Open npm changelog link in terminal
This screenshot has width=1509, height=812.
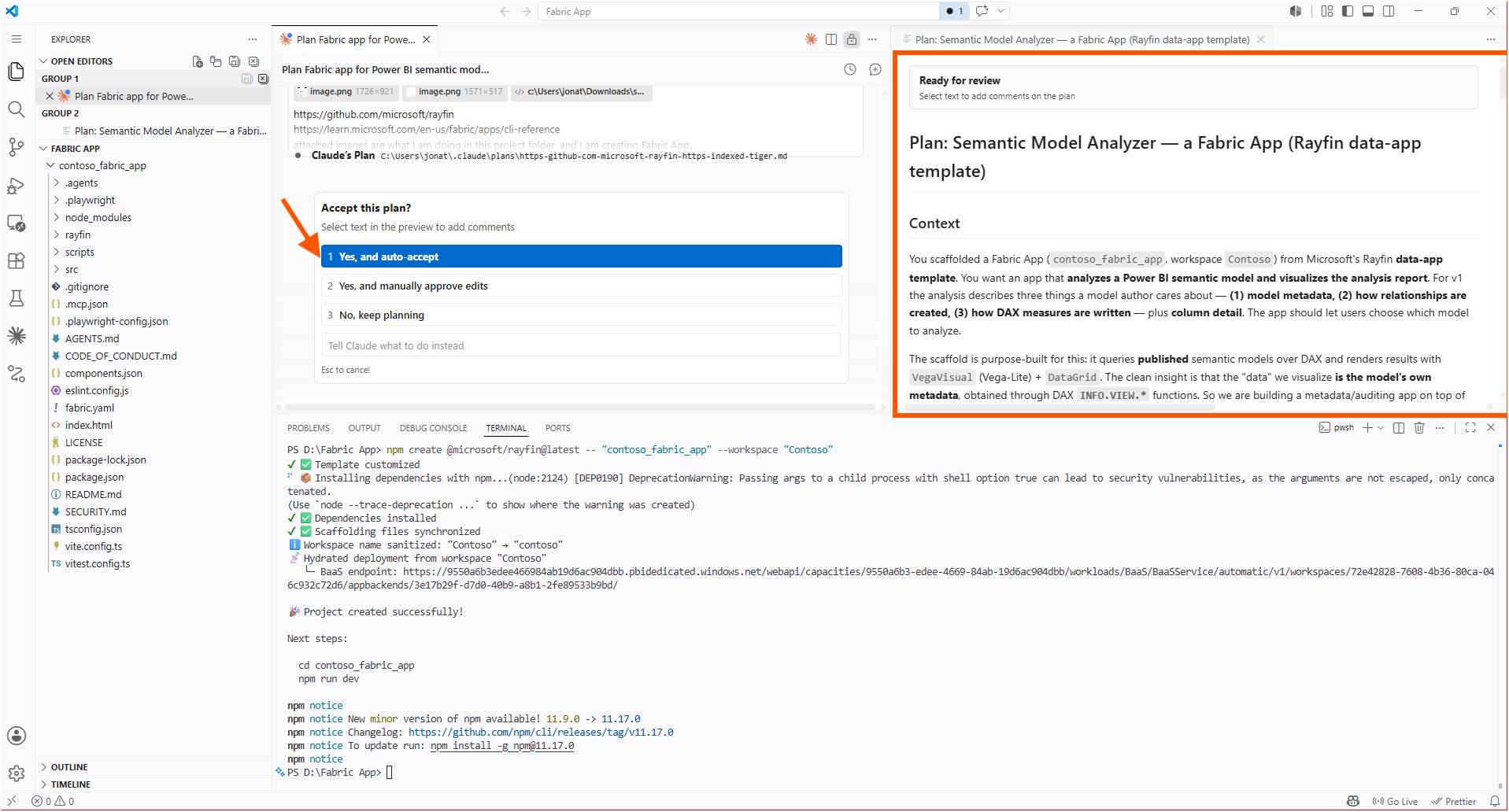[541, 733]
